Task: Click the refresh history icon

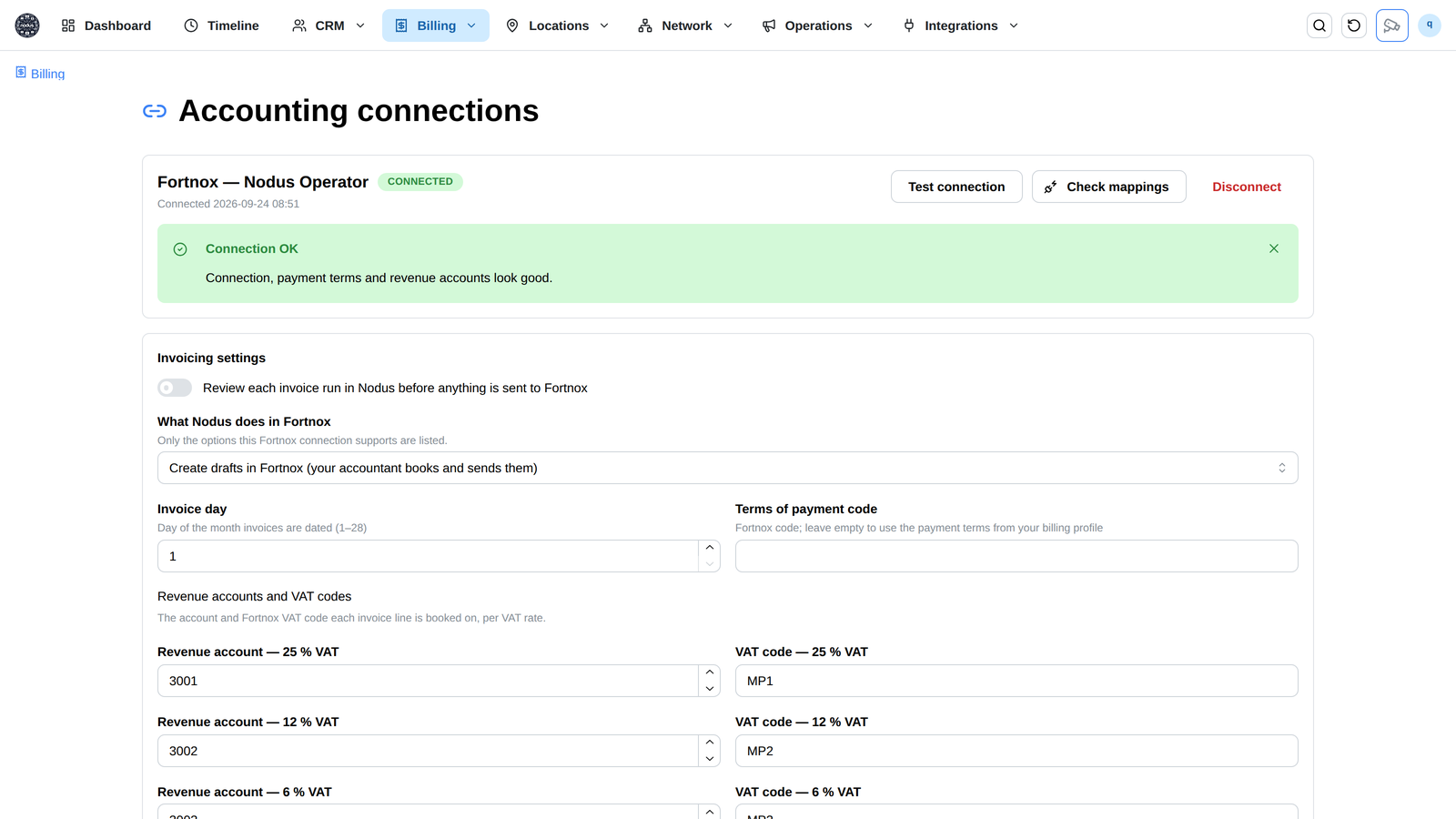Action: (1354, 25)
